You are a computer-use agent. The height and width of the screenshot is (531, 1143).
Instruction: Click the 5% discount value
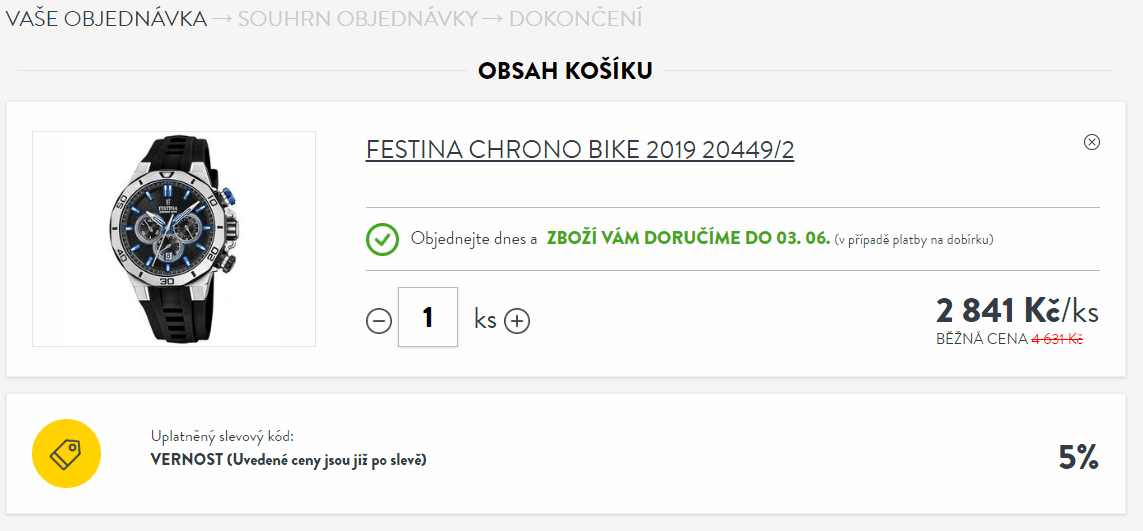click(1078, 457)
